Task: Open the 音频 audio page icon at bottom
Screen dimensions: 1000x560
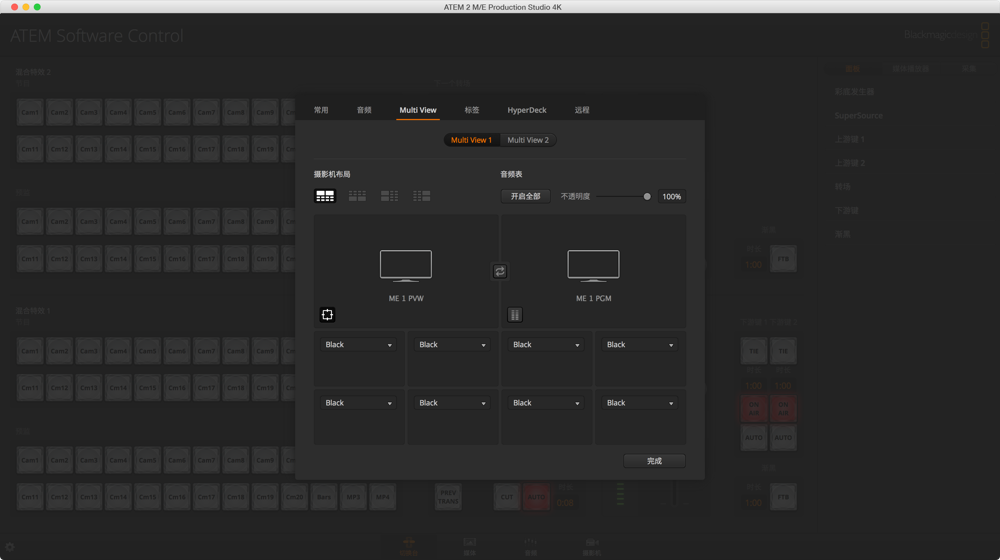Action: click(x=531, y=547)
